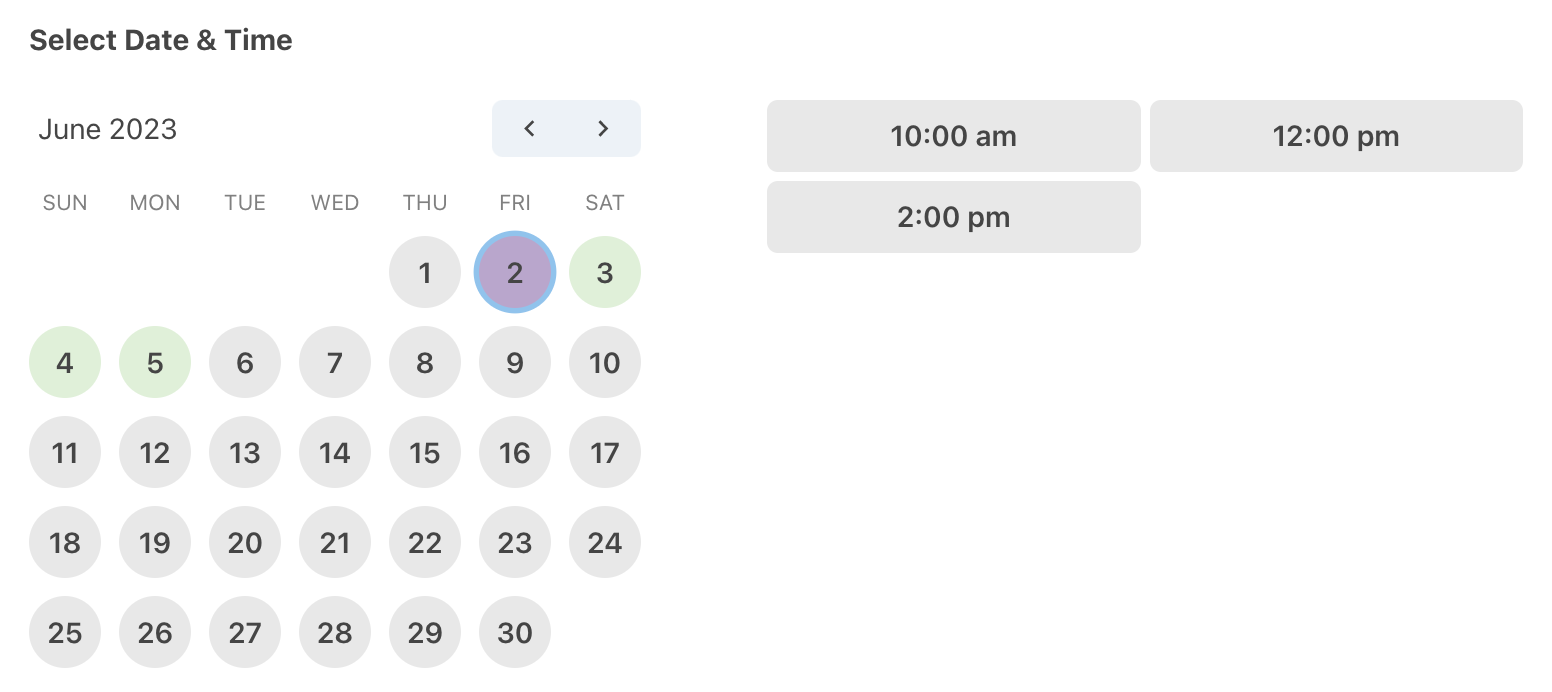1552x692 pixels.
Task: Pick available date June 5
Action: point(155,362)
